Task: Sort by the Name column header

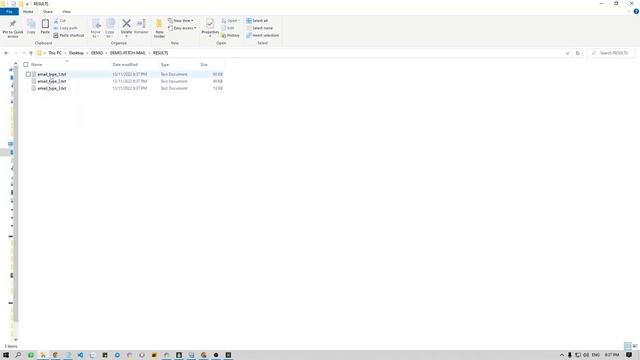Action: click(36, 64)
